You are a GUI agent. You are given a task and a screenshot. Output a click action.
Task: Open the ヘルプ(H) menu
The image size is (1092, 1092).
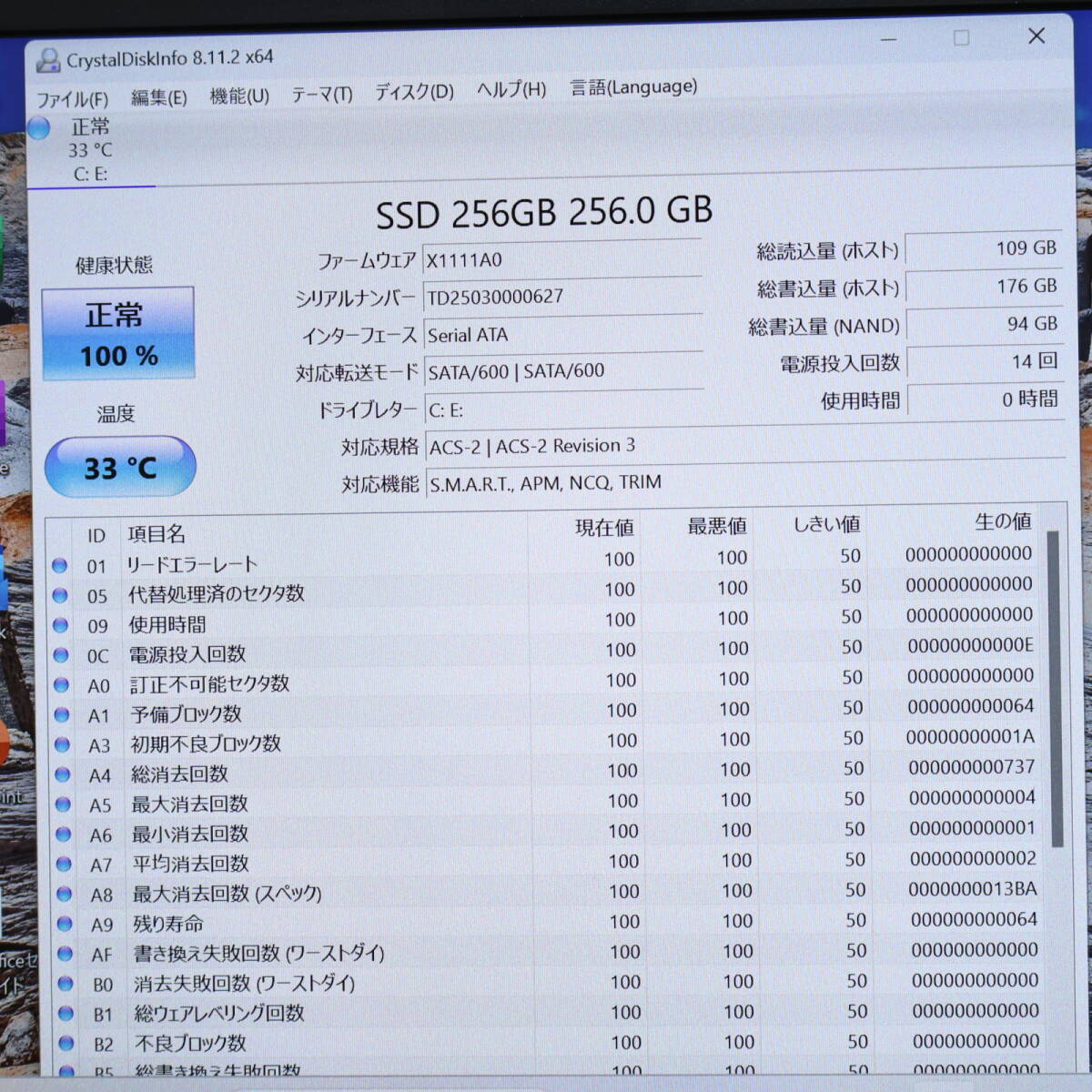pyautogui.click(x=511, y=89)
